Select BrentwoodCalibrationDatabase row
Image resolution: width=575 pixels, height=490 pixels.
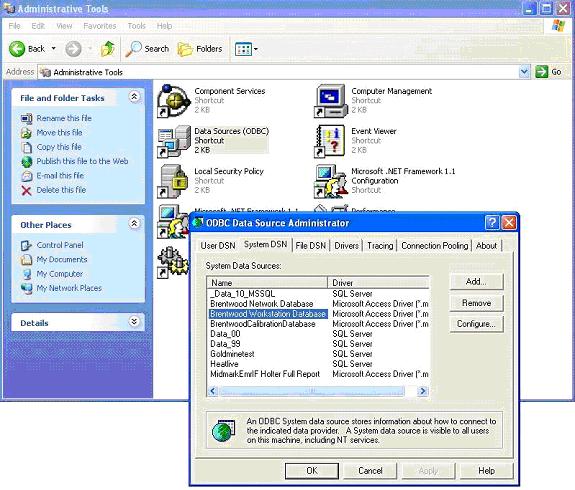pos(318,324)
